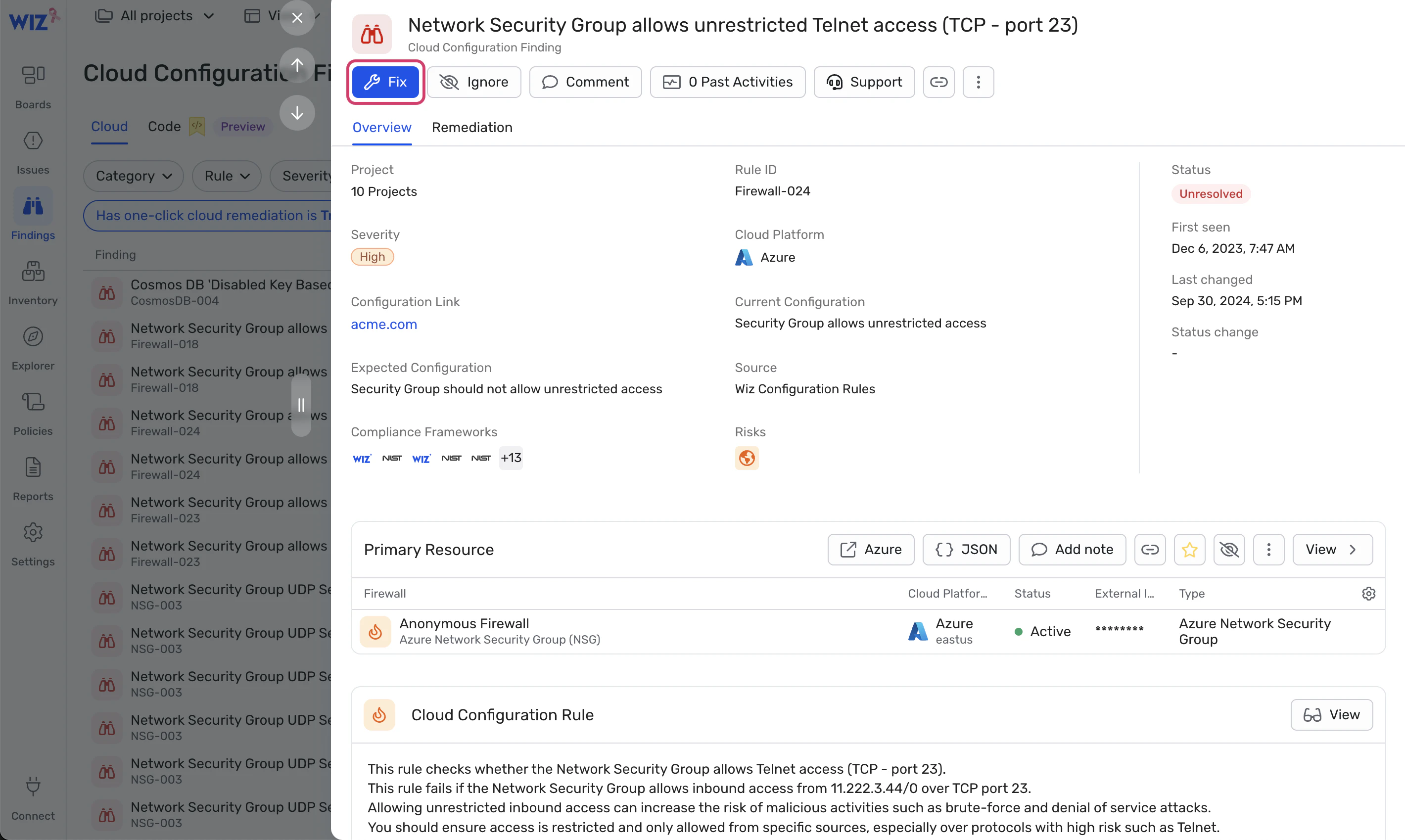1405x840 pixels.
Task: Ignore this finding
Action: click(474, 82)
